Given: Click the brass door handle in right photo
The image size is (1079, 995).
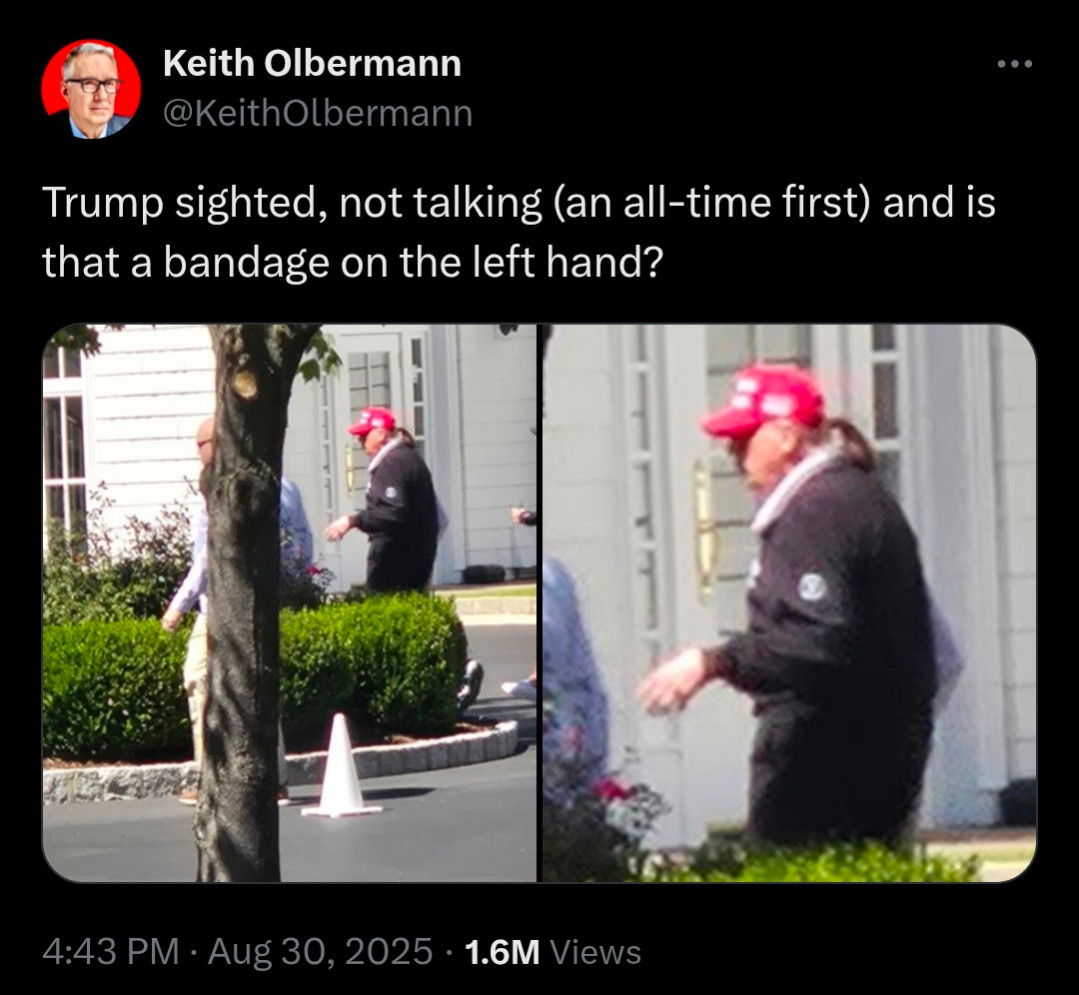Looking at the screenshot, I should (704, 528).
